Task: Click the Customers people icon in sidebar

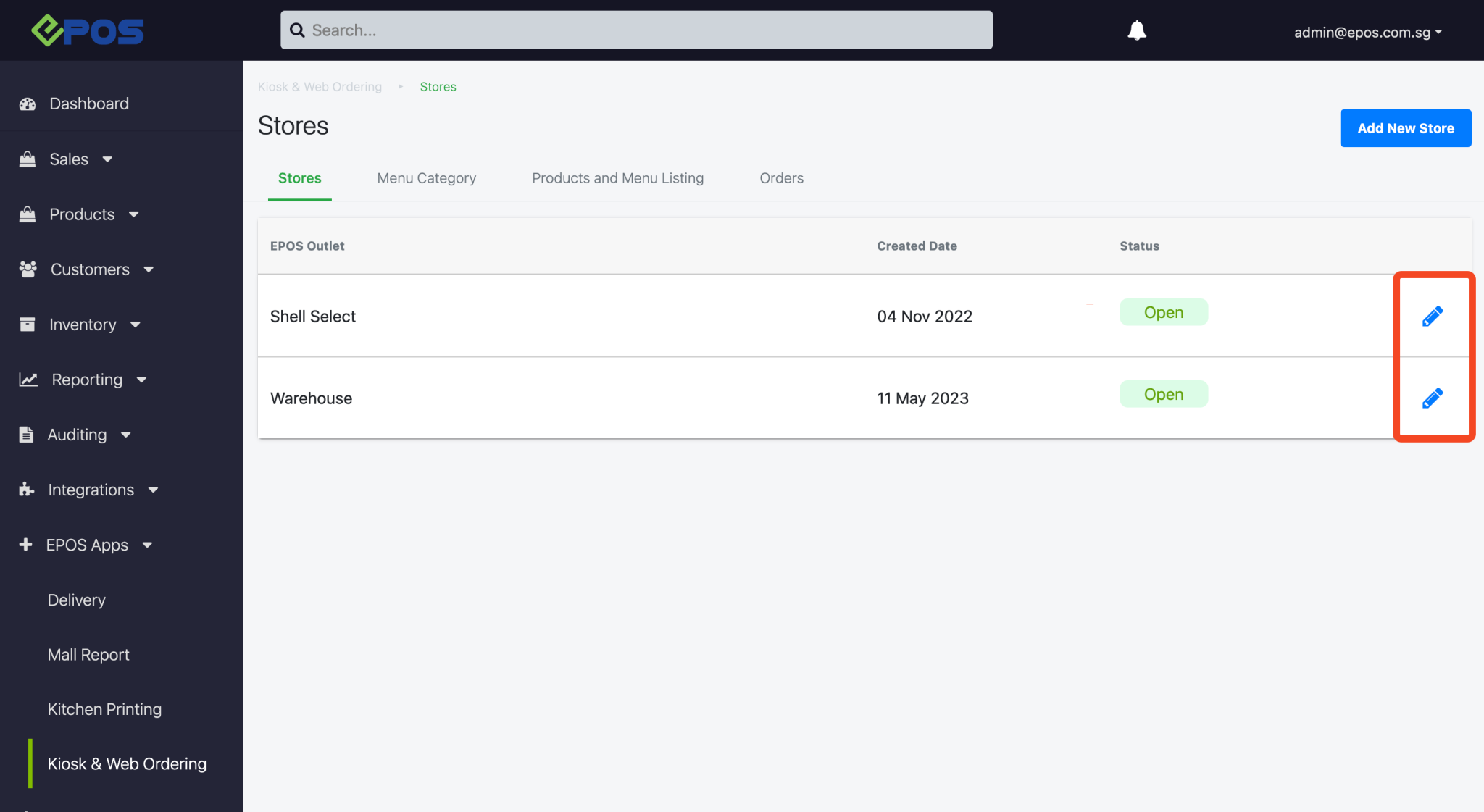Action: 27,269
